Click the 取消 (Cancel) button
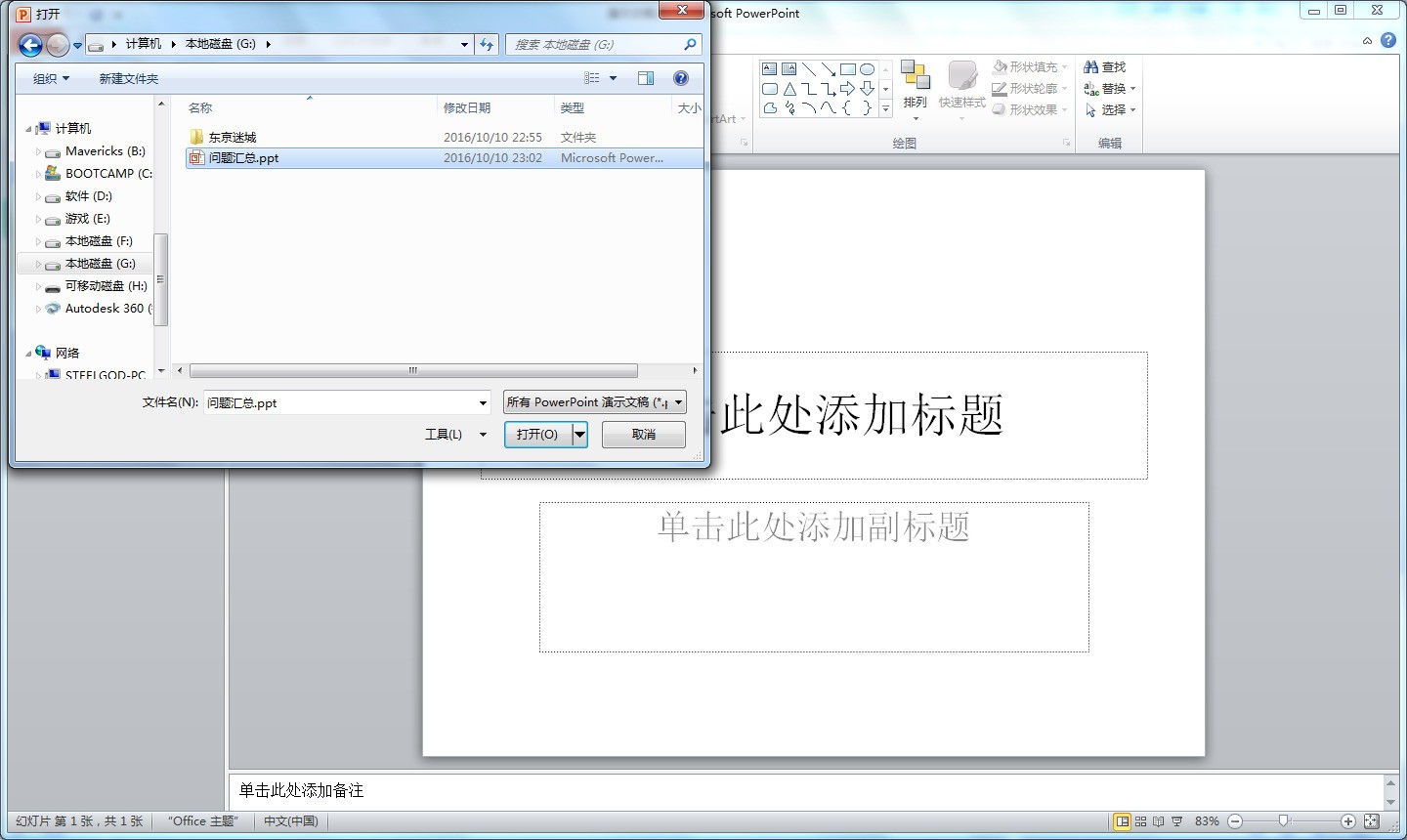This screenshot has height=840, width=1407. point(644,435)
